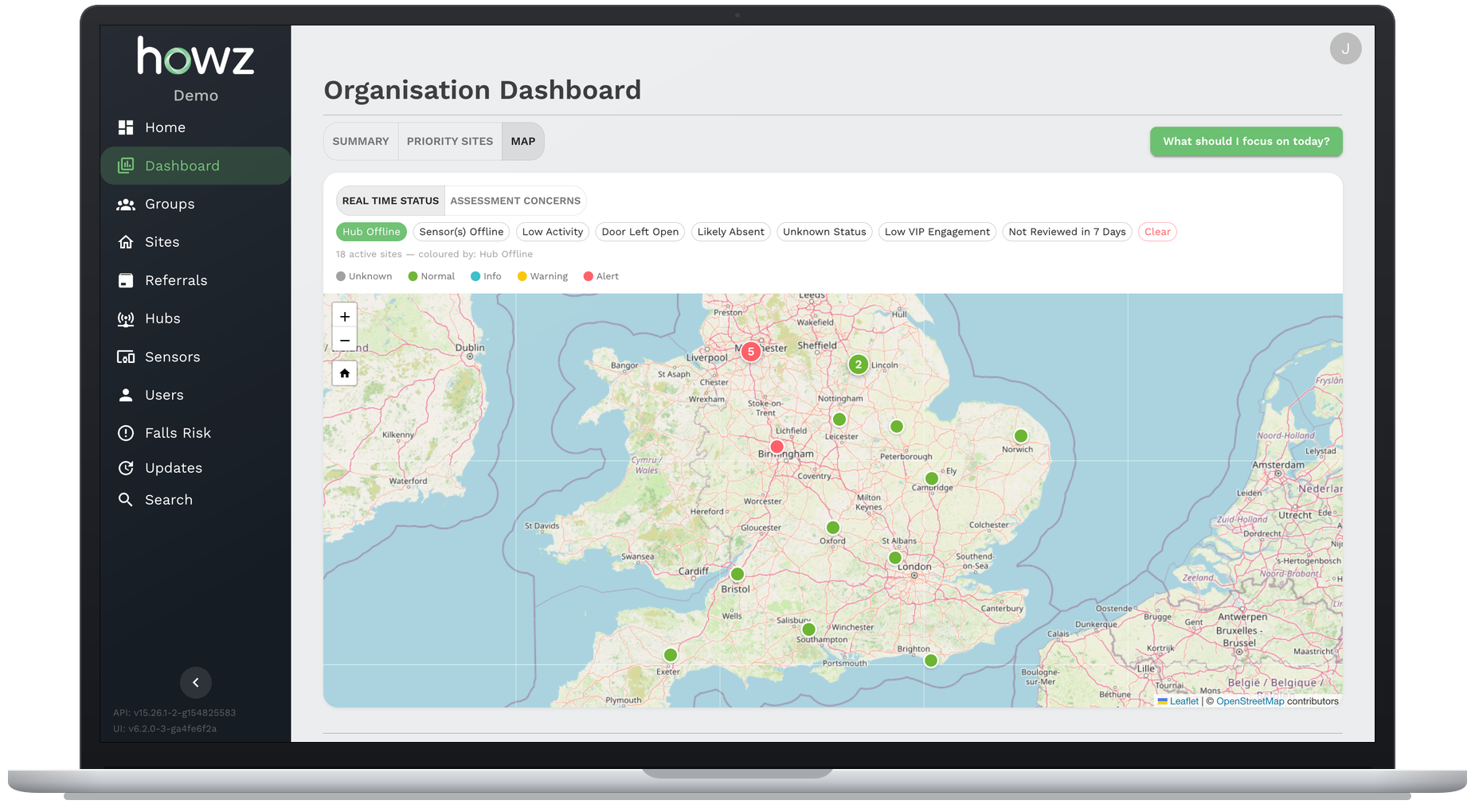This screenshot has width=1475, height=812.
Task: Click the green cluster marker showing 2
Action: (x=858, y=365)
